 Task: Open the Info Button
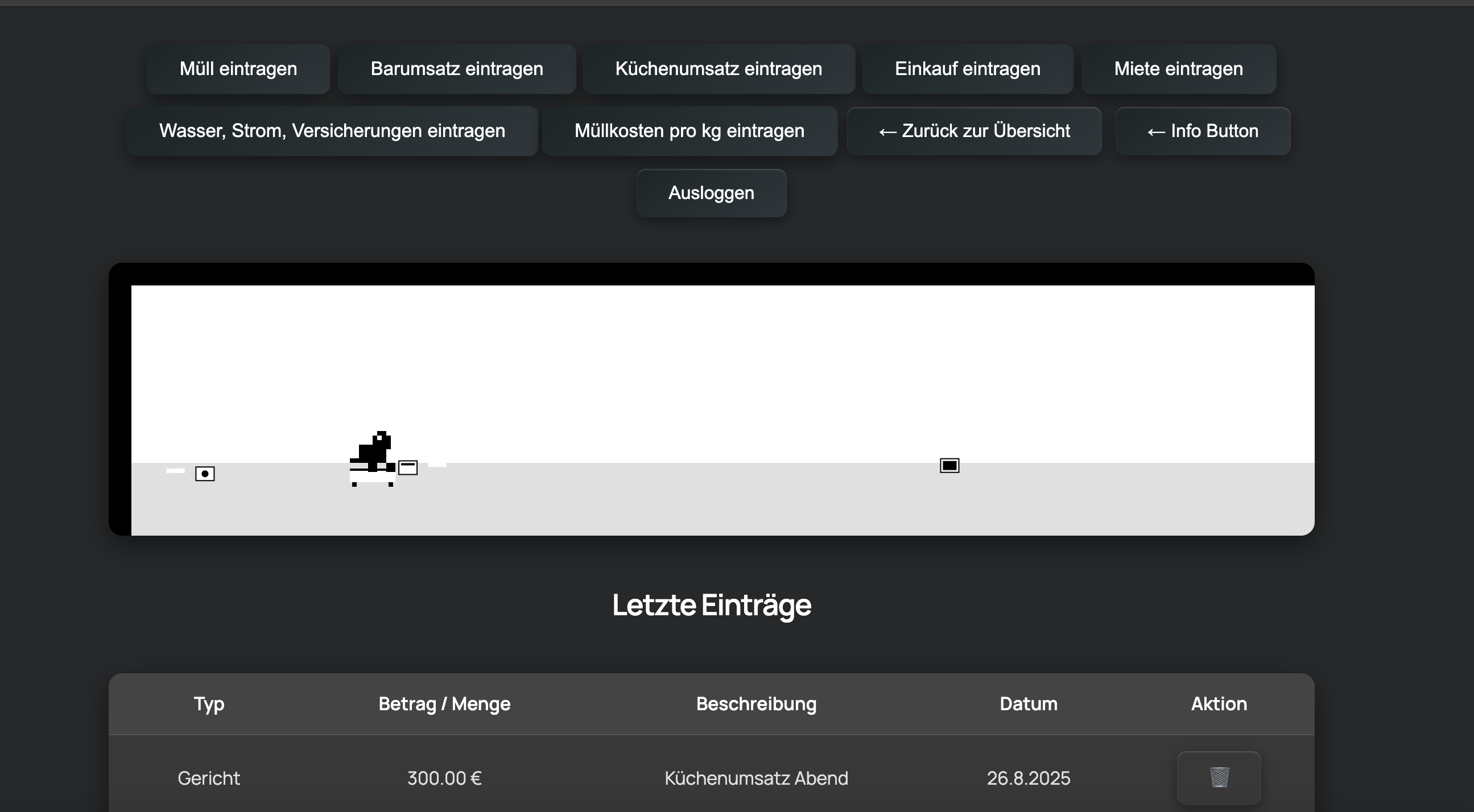(x=1202, y=130)
